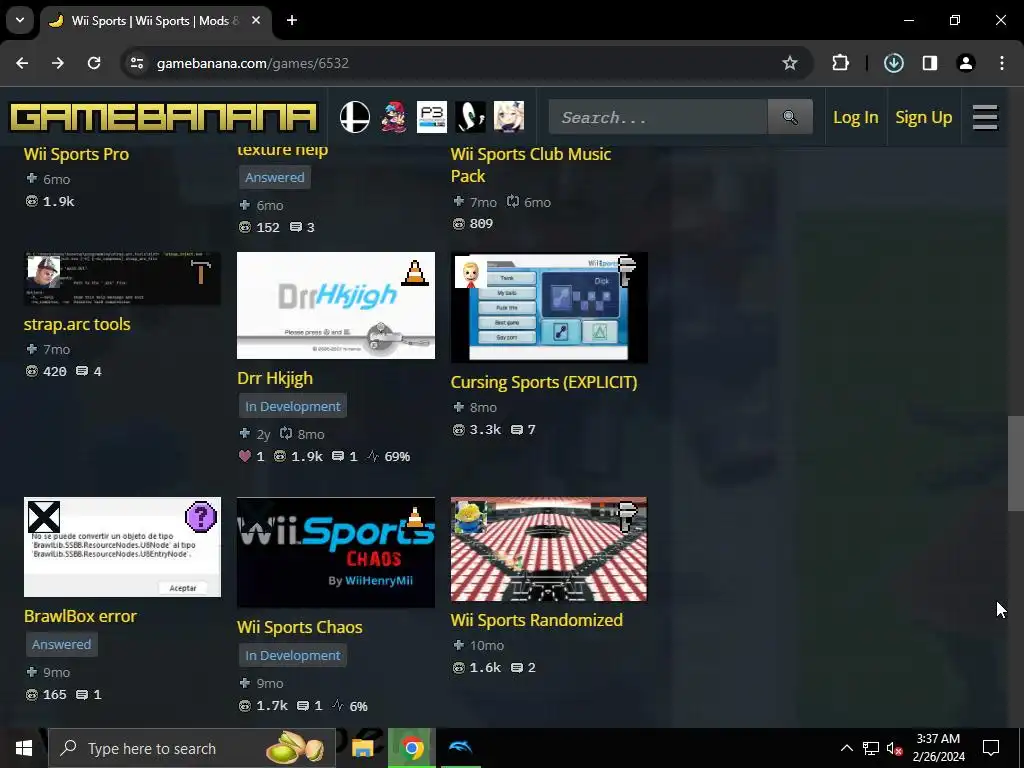Click the Answered tag under BrawlBox error

[61, 644]
